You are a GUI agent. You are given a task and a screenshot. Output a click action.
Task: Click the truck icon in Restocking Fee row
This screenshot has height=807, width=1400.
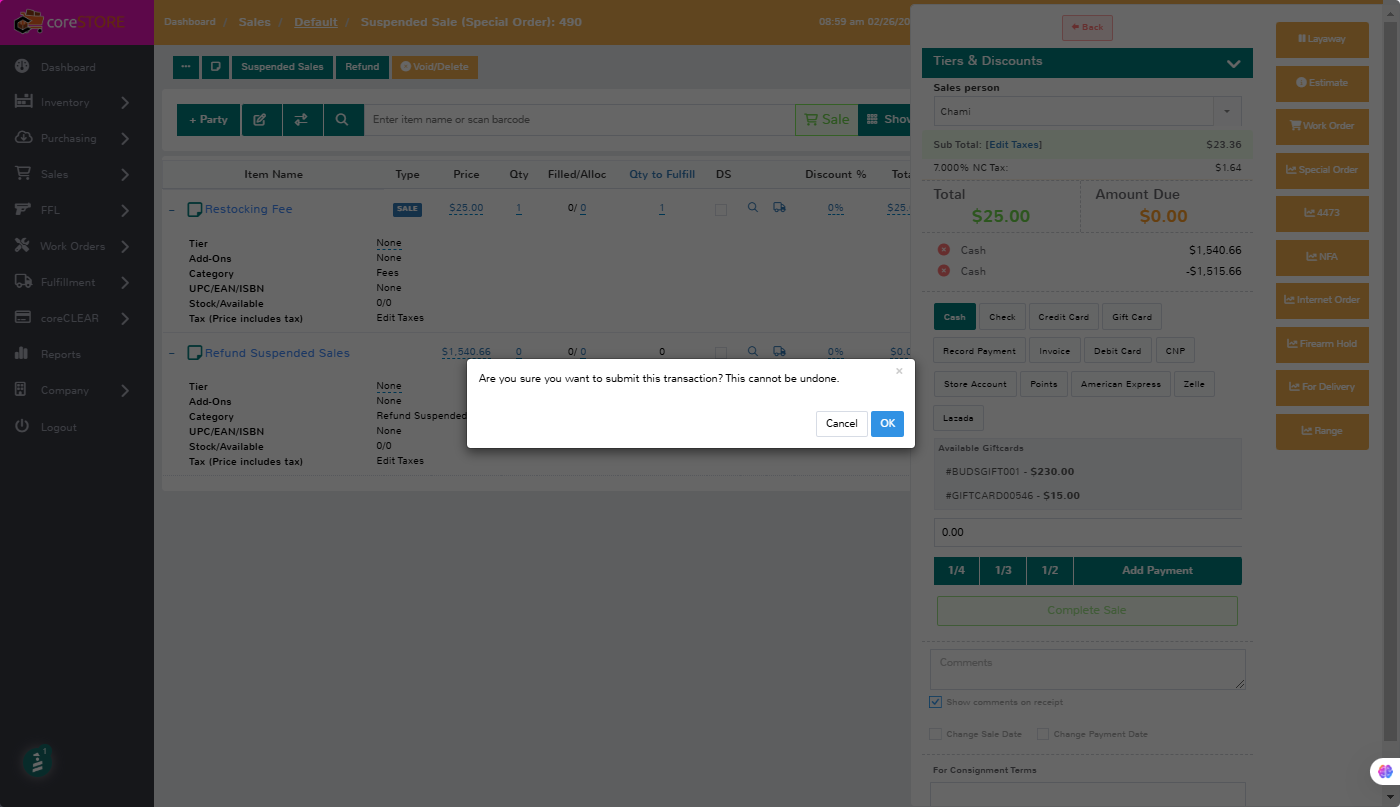[x=779, y=209]
